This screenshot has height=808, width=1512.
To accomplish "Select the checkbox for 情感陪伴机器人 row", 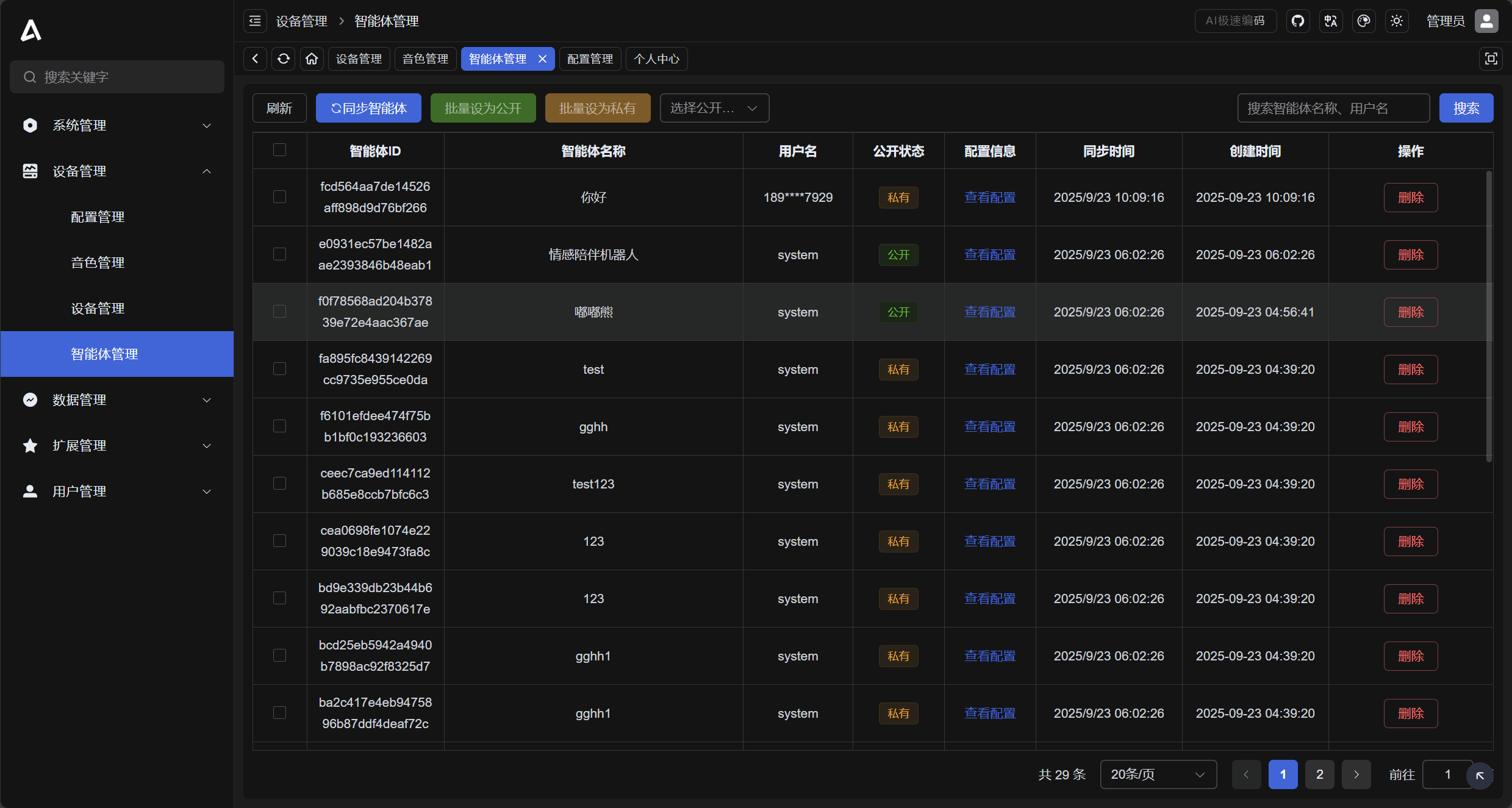I will [279, 254].
